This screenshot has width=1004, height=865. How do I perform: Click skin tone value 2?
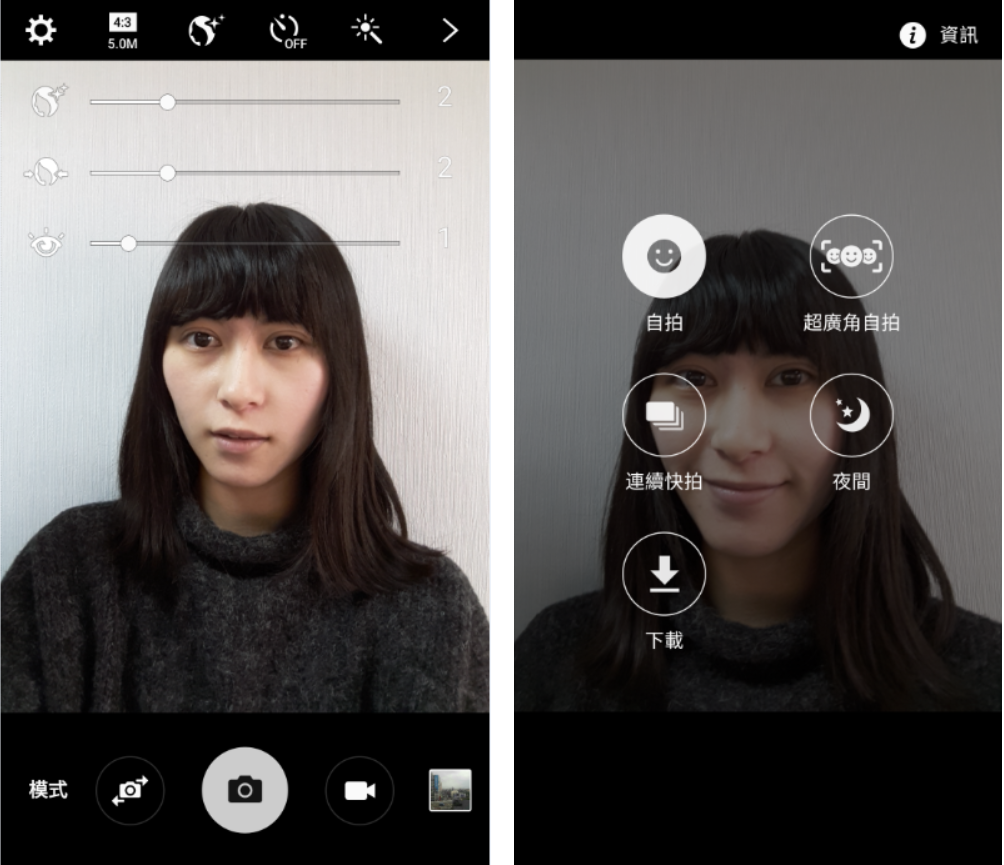[x=445, y=97]
